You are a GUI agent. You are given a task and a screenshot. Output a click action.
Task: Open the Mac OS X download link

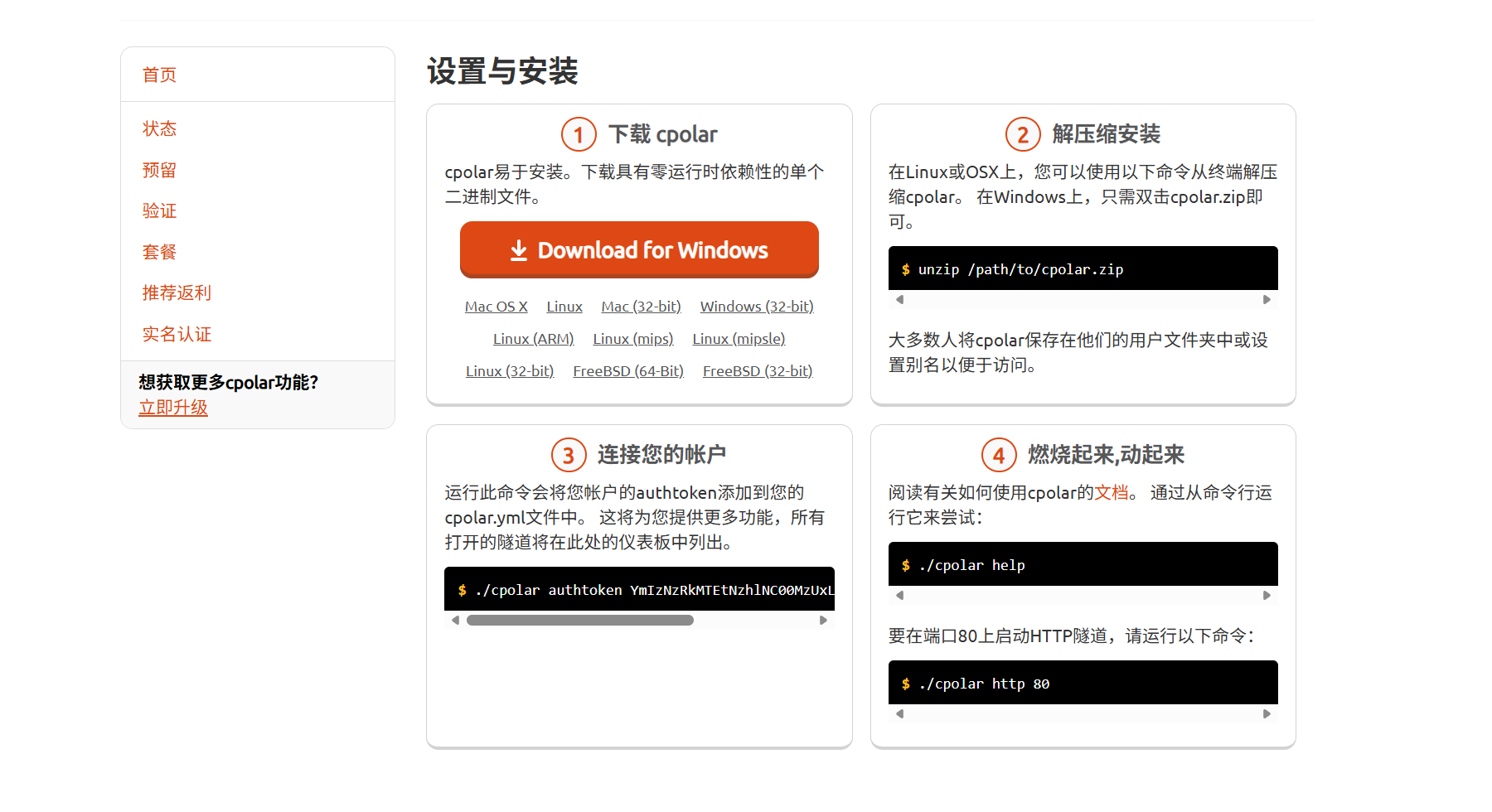click(x=497, y=307)
